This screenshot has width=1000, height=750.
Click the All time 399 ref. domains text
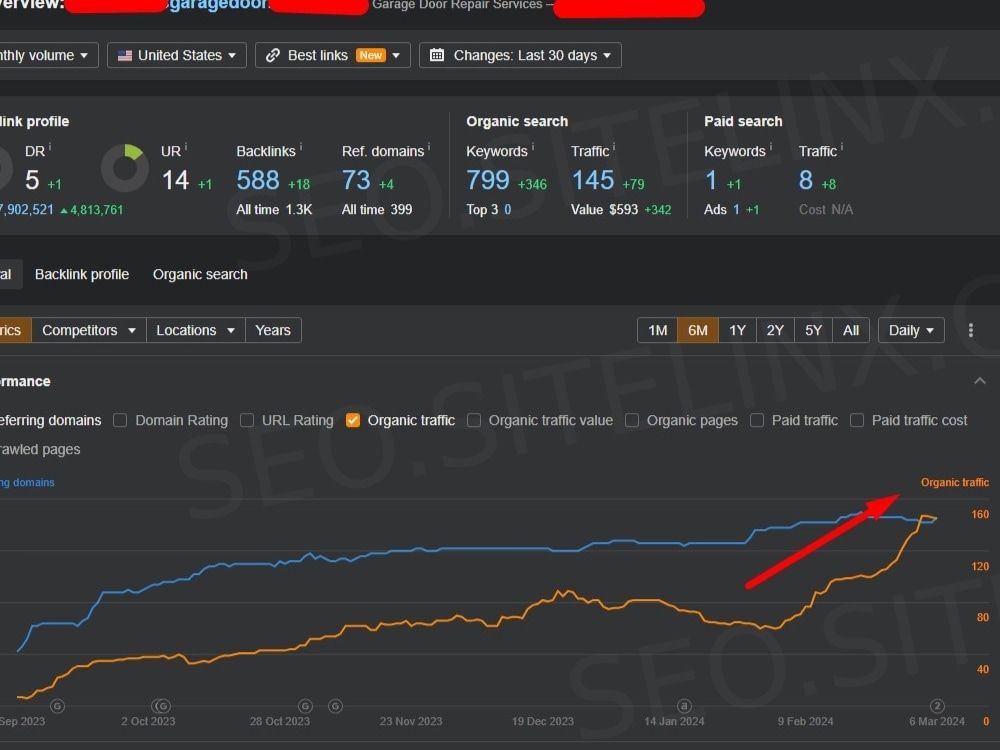tap(377, 210)
